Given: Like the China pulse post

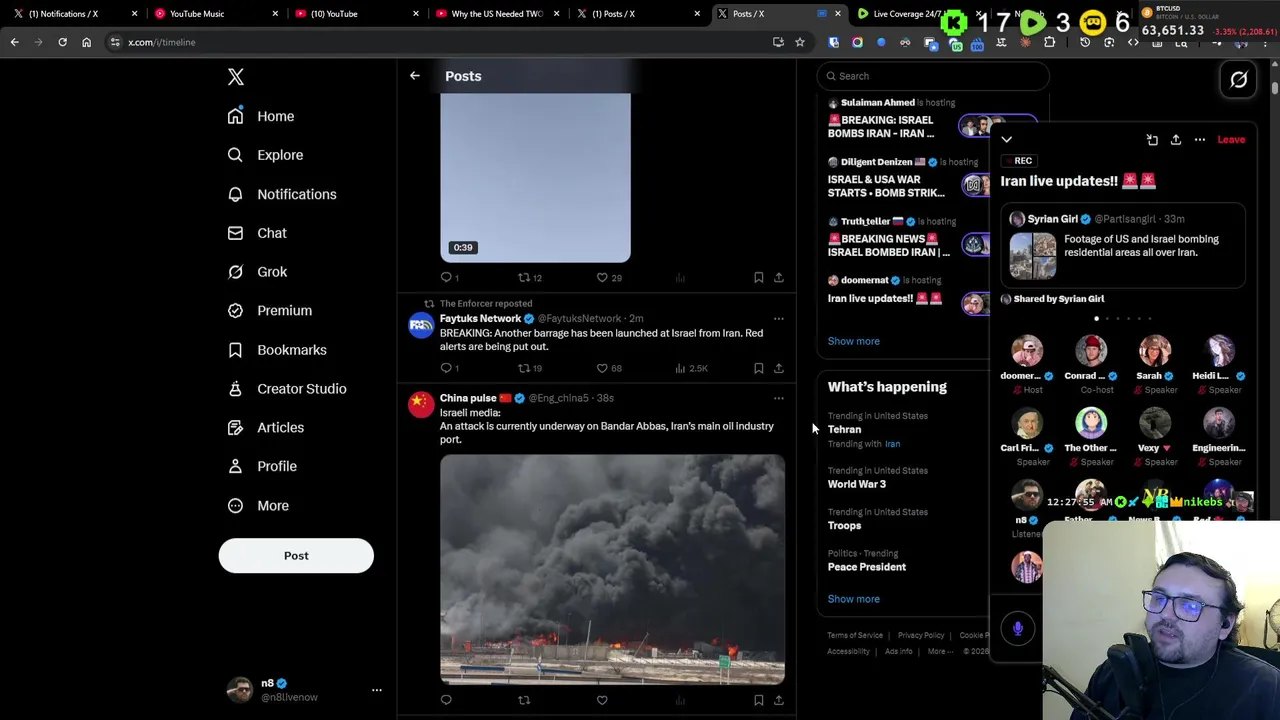Looking at the screenshot, I should pos(602,700).
